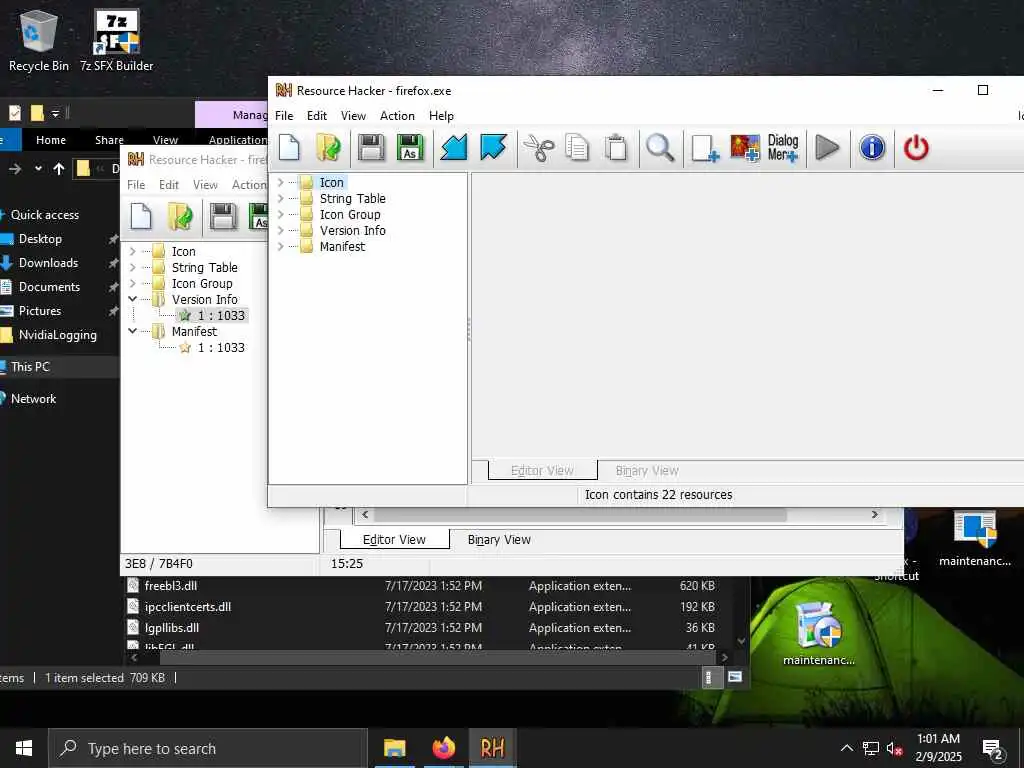Click New icon in back Resource Hacker window

141,217
